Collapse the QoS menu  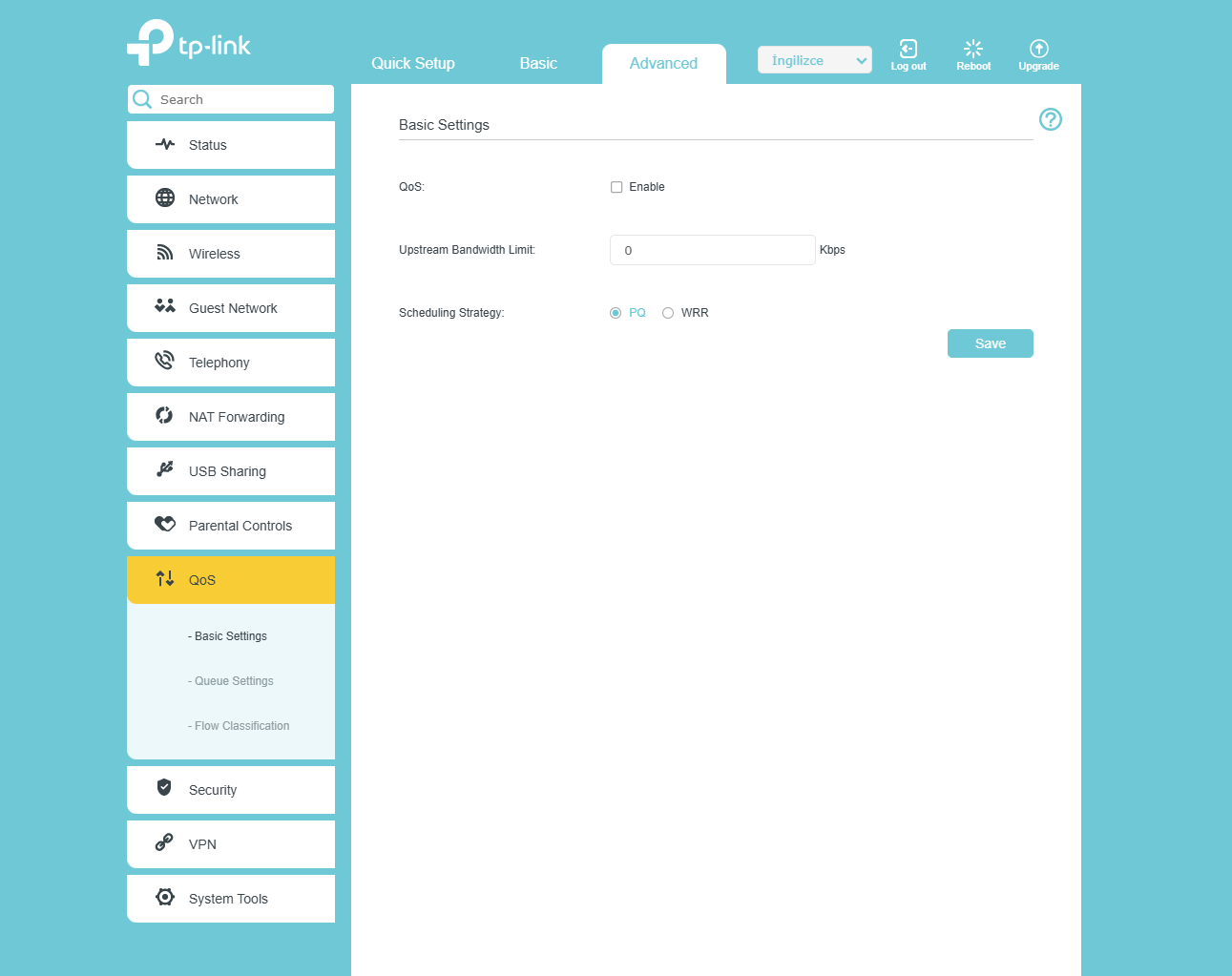pyautogui.click(x=231, y=580)
